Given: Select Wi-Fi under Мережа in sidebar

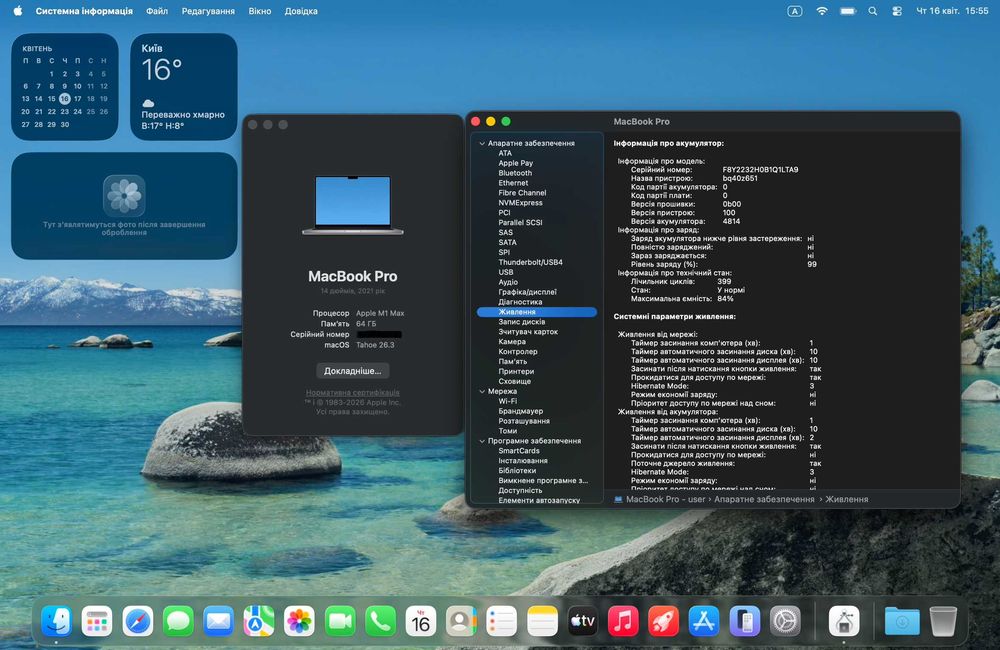Looking at the screenshot, I should [x=508, y=401].
